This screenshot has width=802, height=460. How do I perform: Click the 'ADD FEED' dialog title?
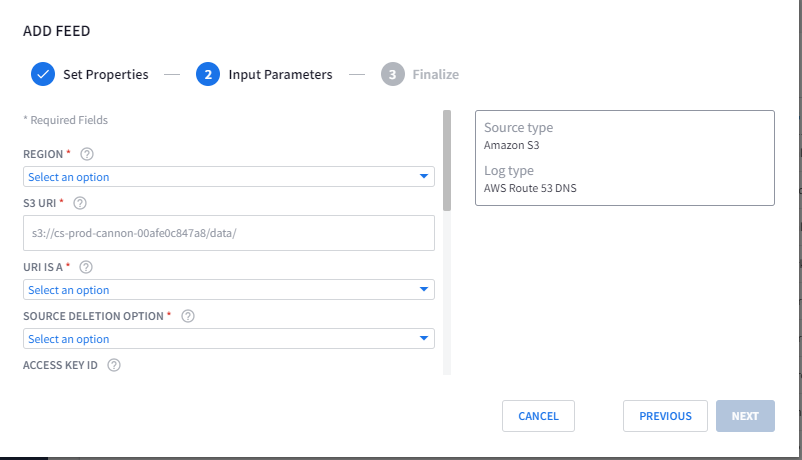tap(56, 31)
